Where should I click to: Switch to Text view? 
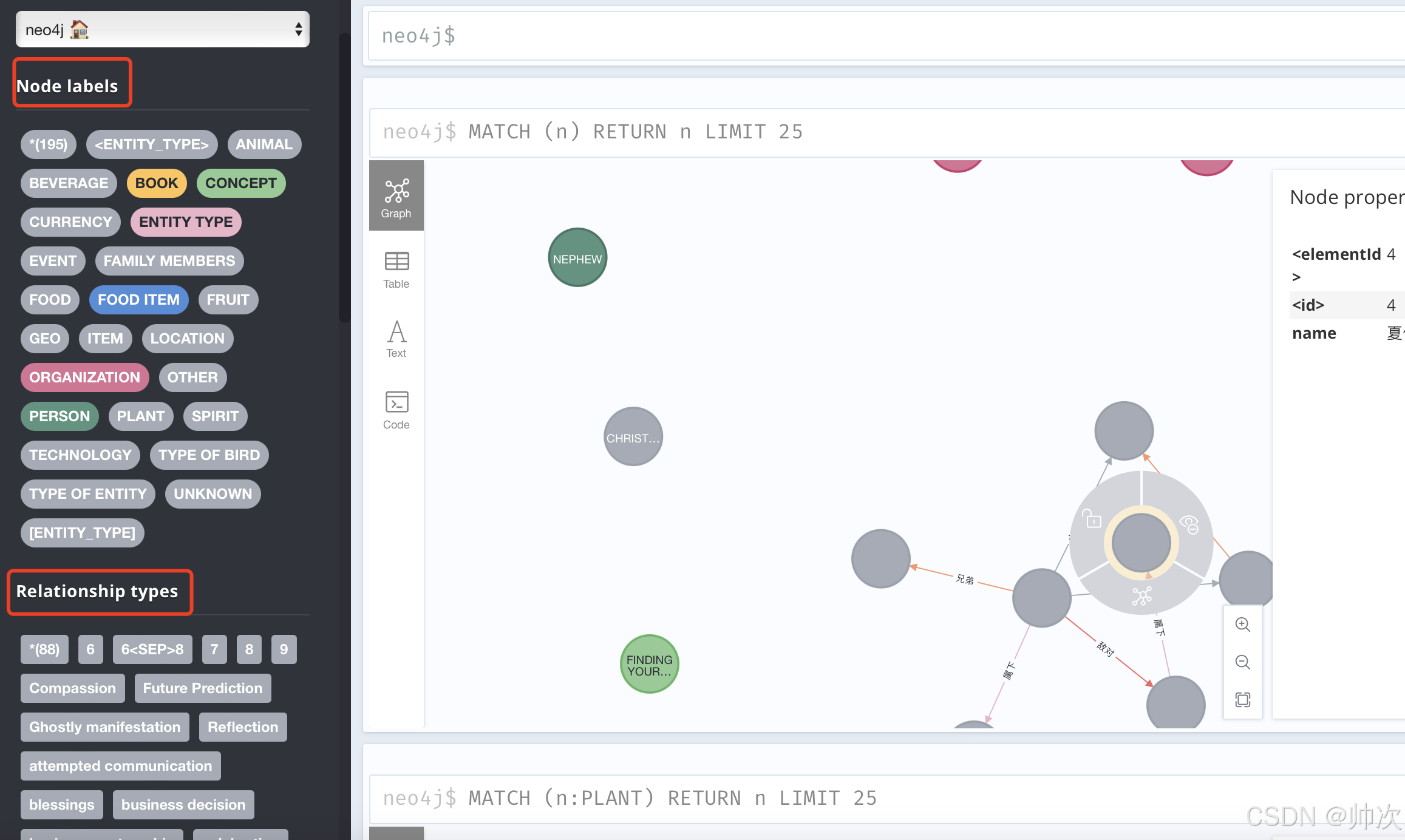tap(396, 339)
